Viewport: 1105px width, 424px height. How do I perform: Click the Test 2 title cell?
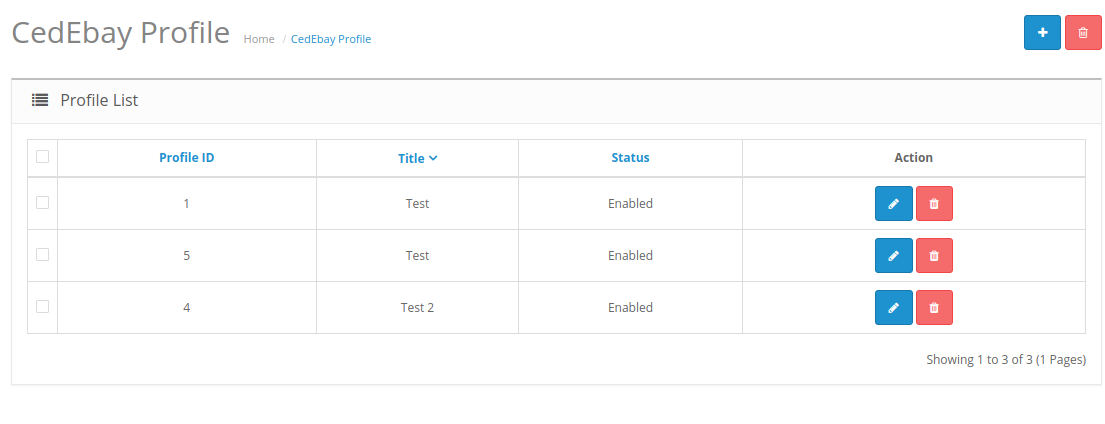pos(417,308)
